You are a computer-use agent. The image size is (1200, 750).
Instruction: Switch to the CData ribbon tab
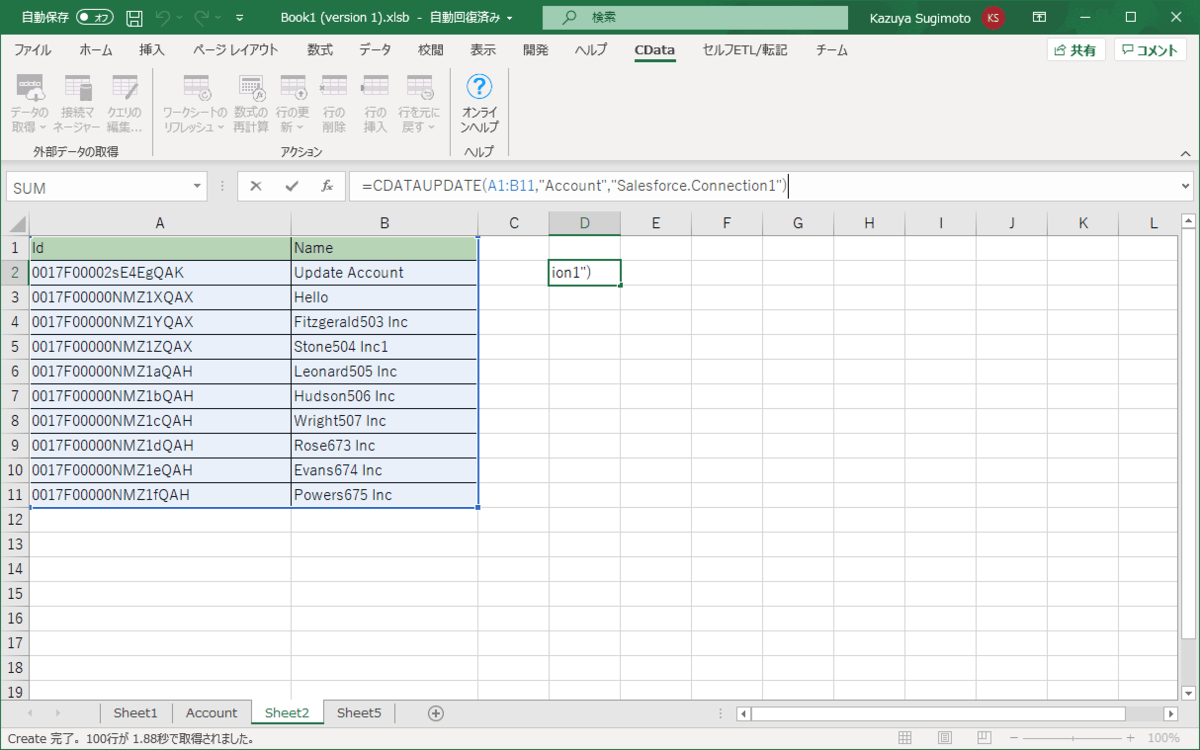[654, 50]
